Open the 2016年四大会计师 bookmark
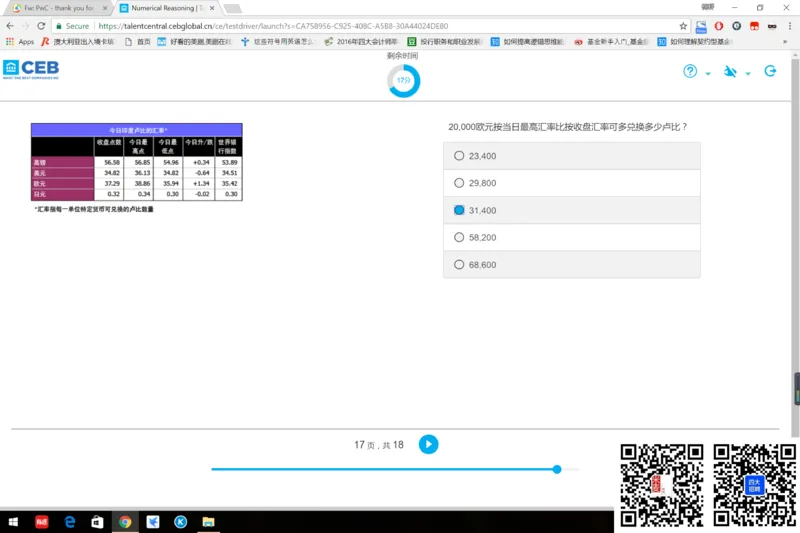Screen dimensions: 800x533 click(361, 42)
